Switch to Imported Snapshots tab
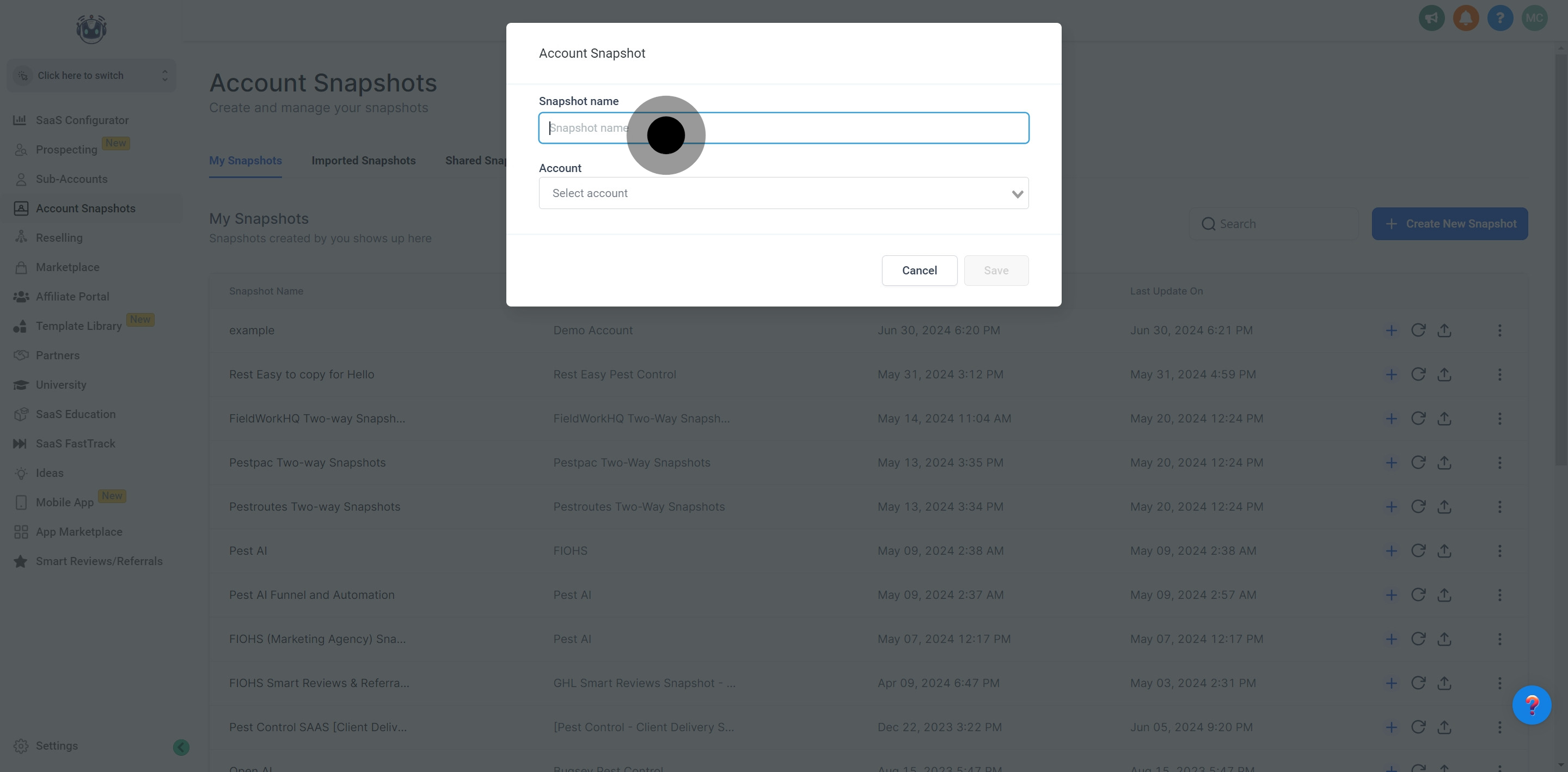This screenshot has height=772, width=1568. (363, 161)
